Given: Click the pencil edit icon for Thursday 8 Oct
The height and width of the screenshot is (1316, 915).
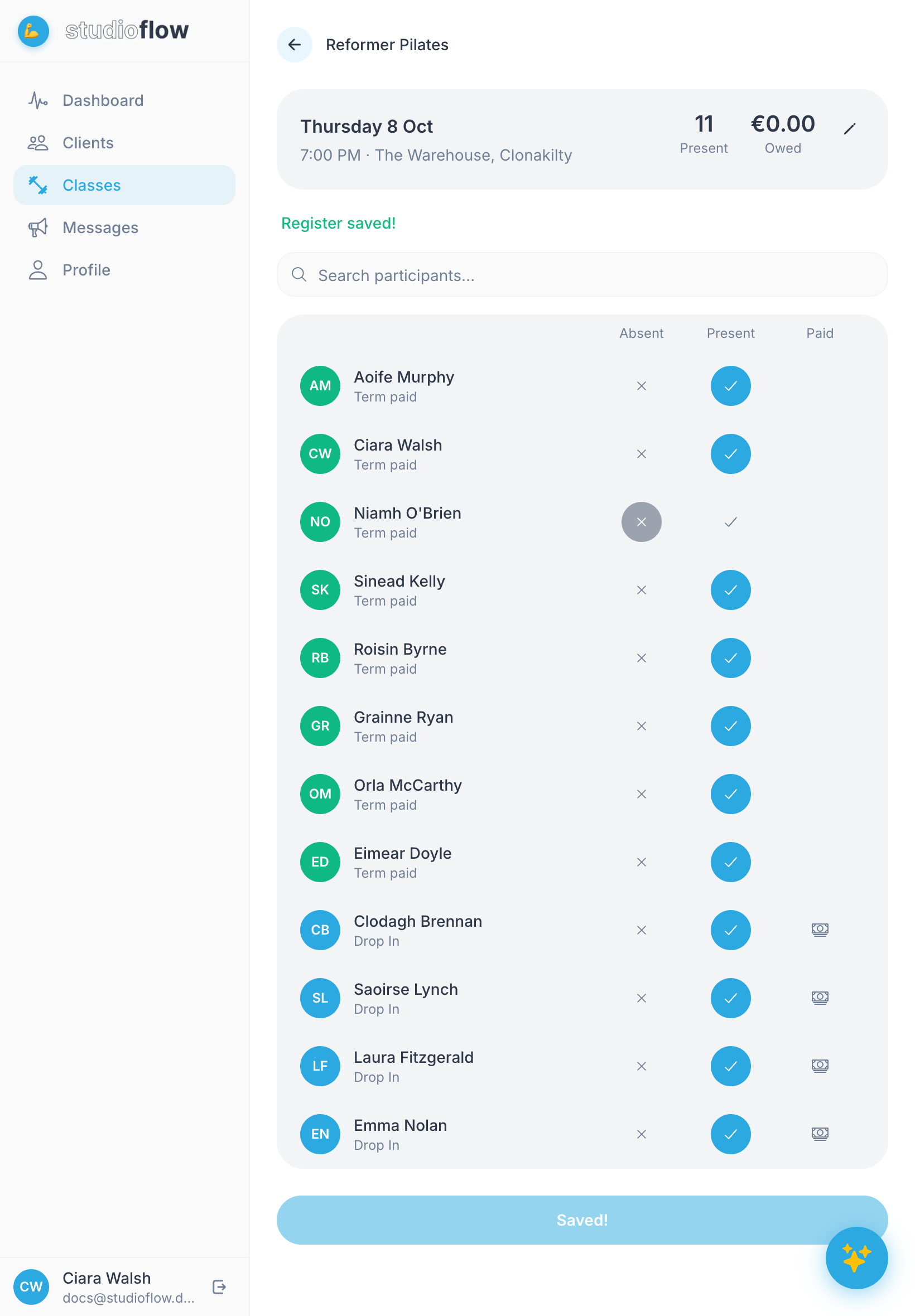Looking at the screenshot, I should 850,128.
